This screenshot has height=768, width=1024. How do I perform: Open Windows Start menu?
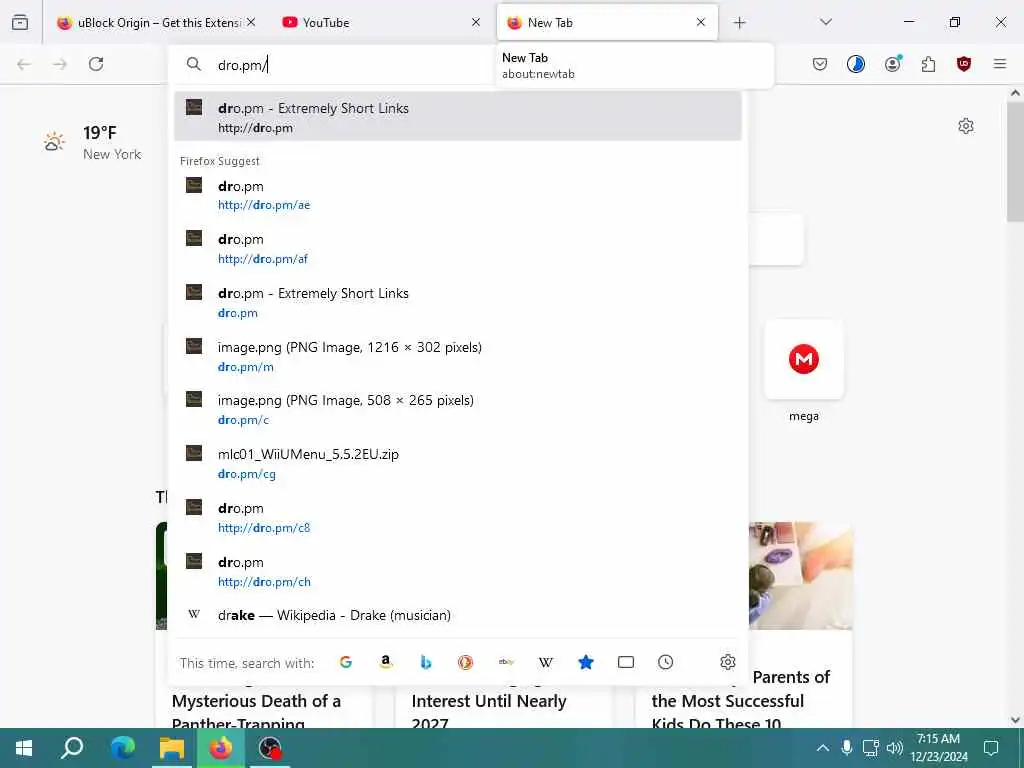(x=24, y=748)
